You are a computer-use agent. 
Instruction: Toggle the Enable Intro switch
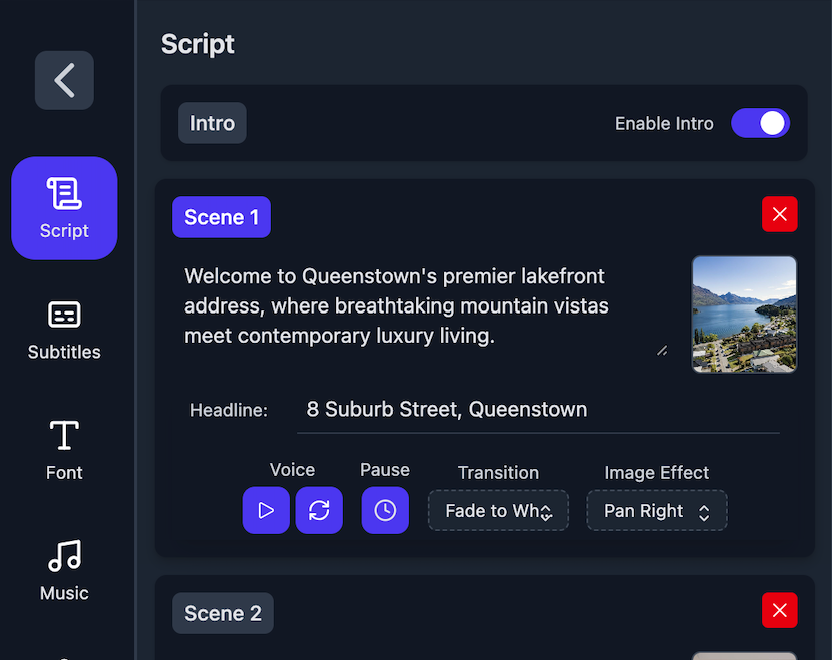761,123
